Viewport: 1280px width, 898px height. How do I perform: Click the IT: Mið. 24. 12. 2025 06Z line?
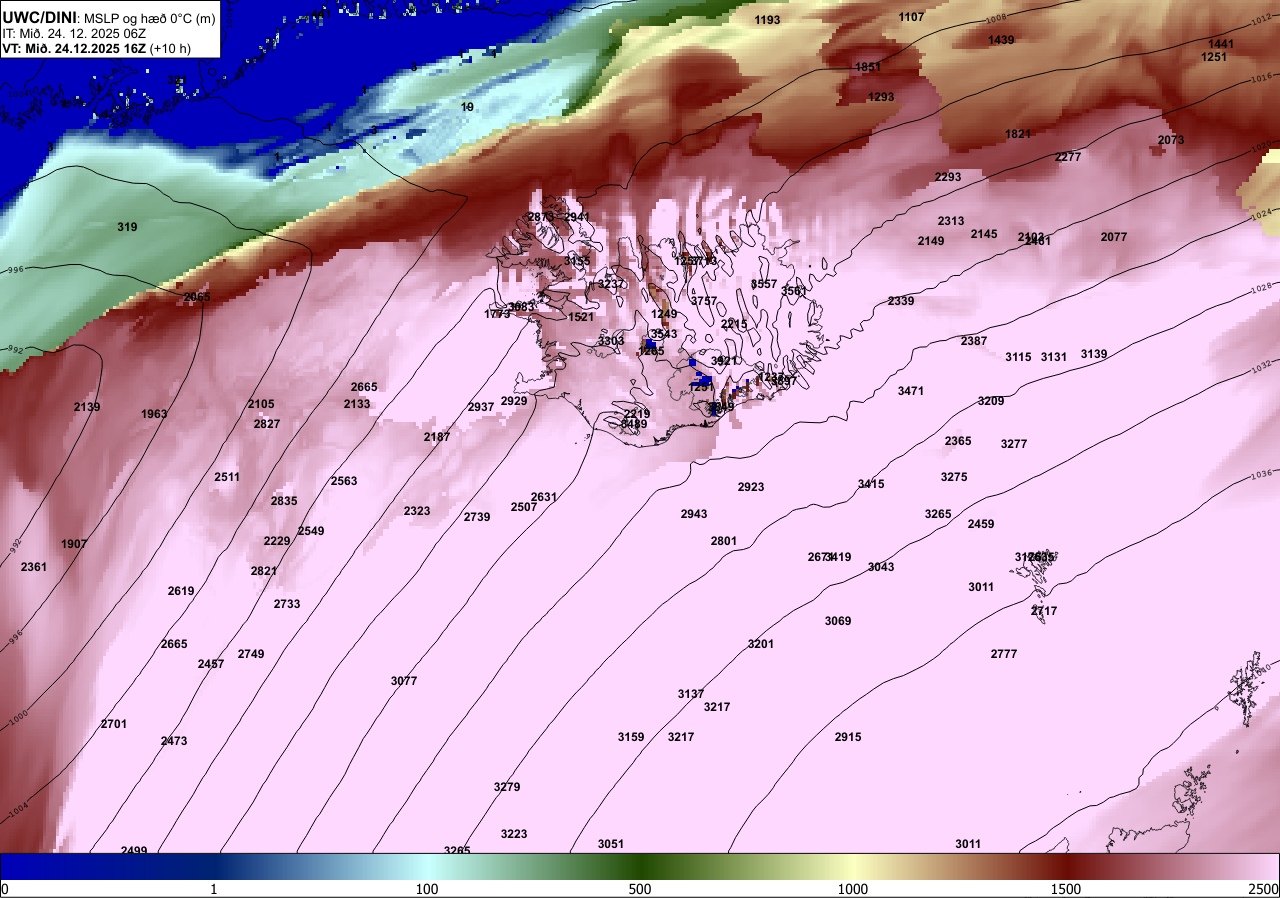pos(74,33)
